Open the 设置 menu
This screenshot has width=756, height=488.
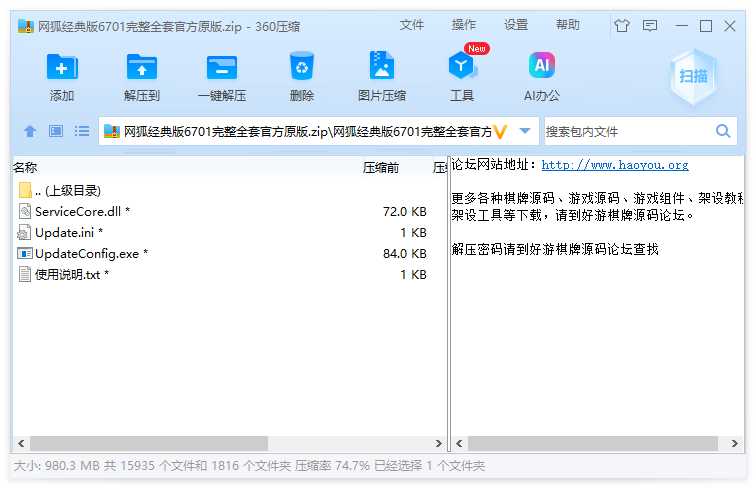click(516, 25)
